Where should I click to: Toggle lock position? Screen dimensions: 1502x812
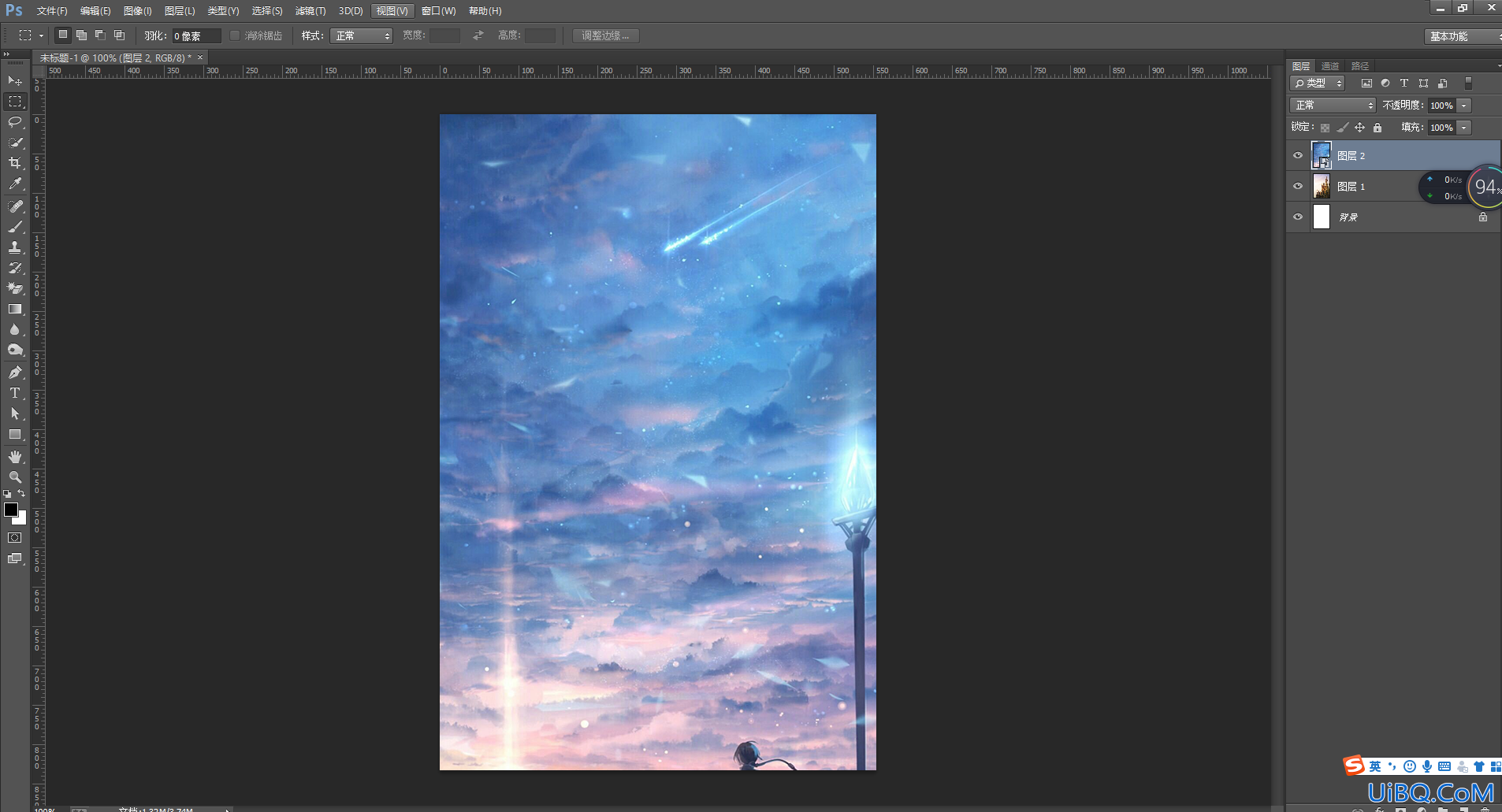click(x=1360, y=128)
